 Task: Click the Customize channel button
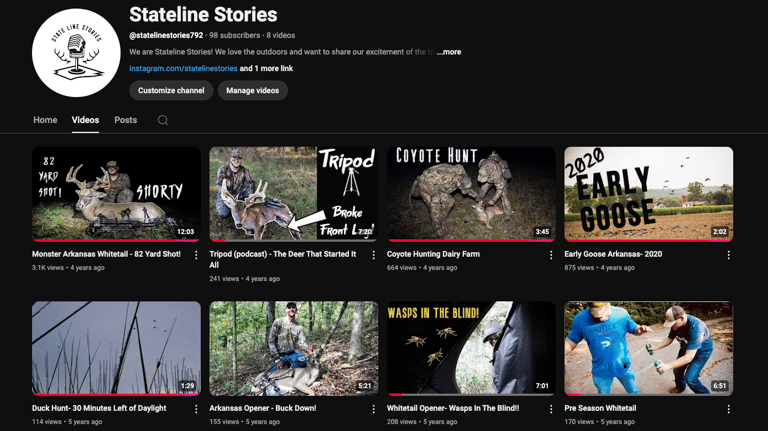click(171, 91)
